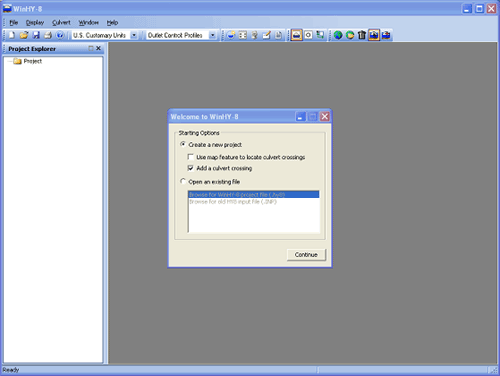Select Open an existing file radio button

pos(183,181)
